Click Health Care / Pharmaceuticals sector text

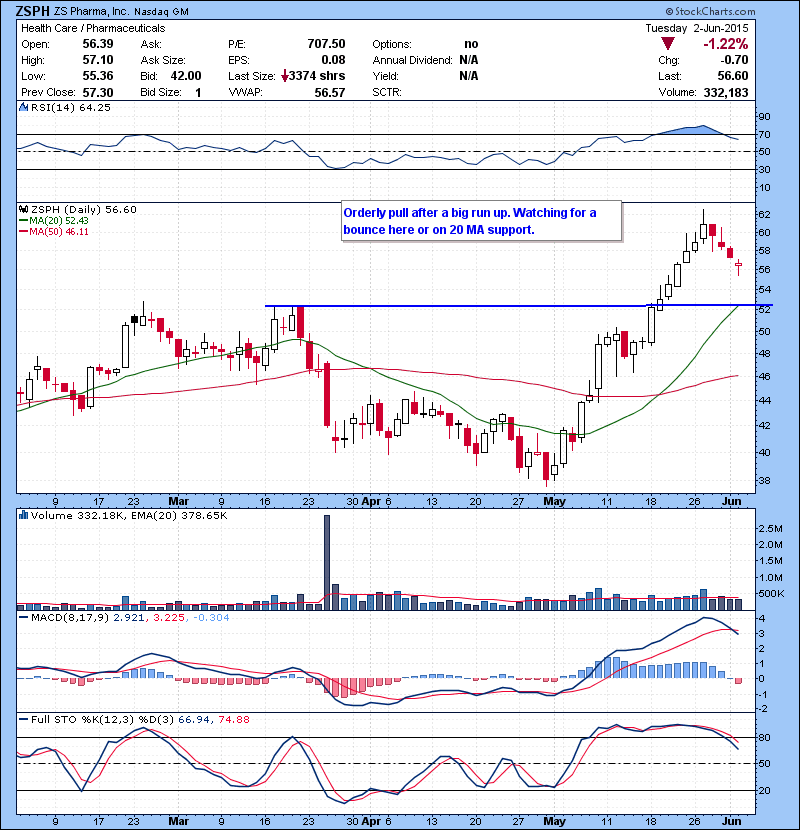[x=93, y=28]
